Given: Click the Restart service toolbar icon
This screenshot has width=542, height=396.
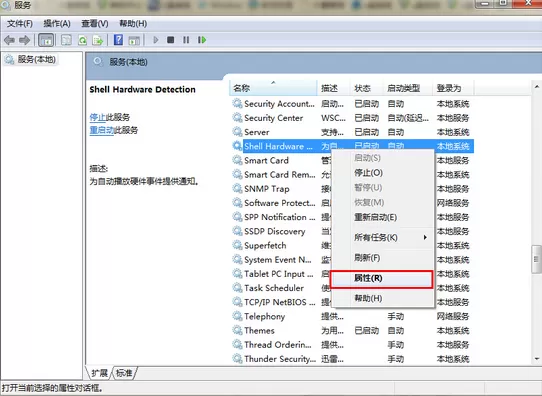Looking at the screenshot, I should [202, 40].
